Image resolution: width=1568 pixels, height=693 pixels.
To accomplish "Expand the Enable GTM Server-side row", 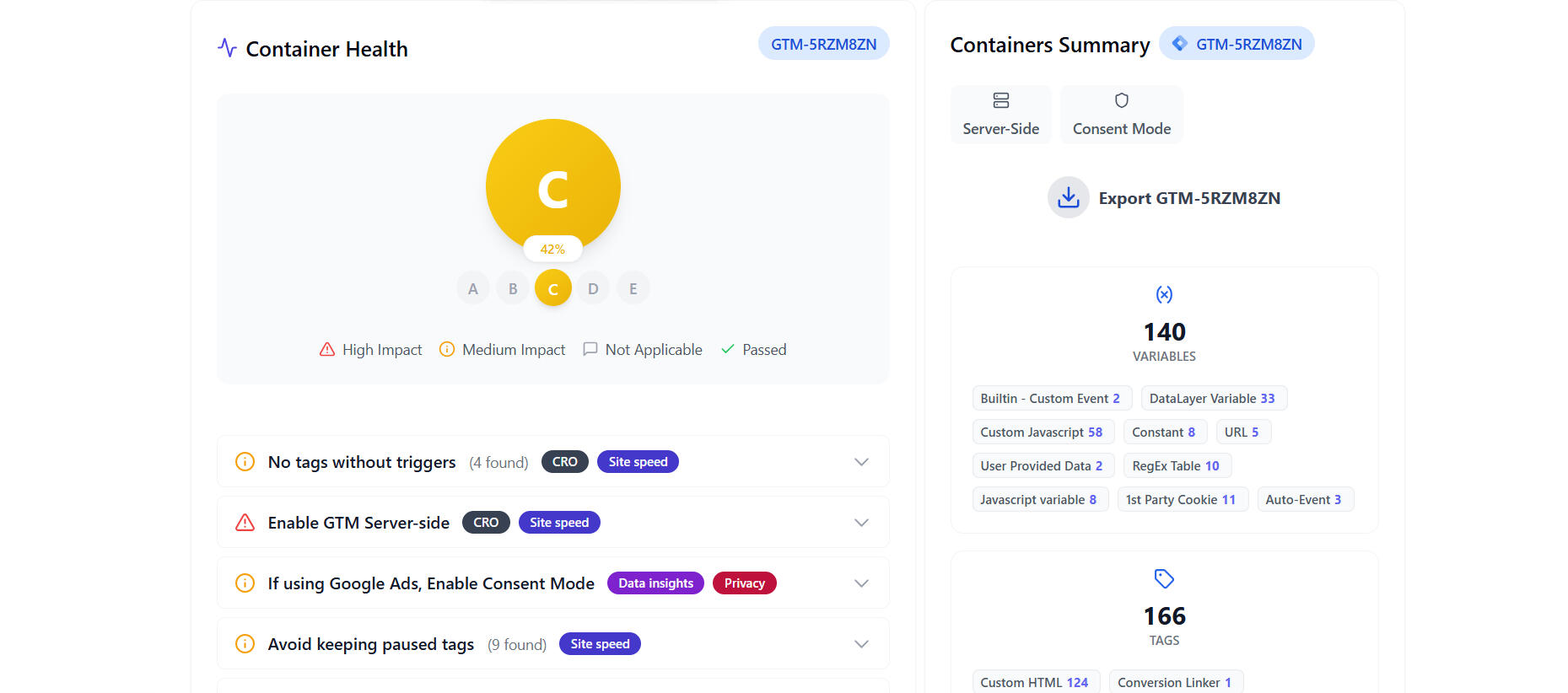I will click(861, 523).
